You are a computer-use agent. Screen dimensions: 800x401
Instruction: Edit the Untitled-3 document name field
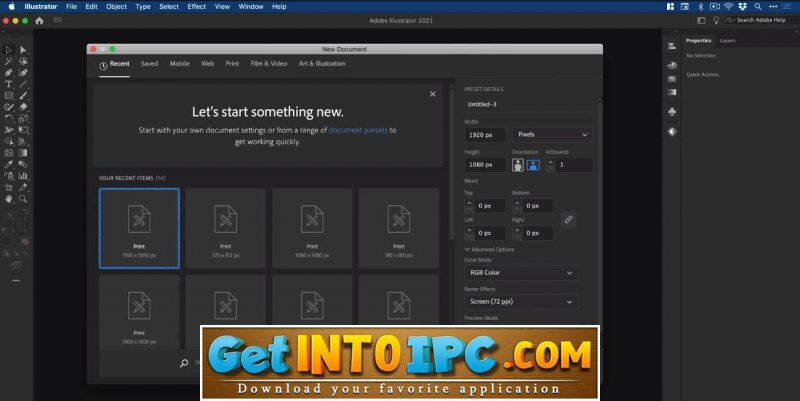(x=529, y=105)
